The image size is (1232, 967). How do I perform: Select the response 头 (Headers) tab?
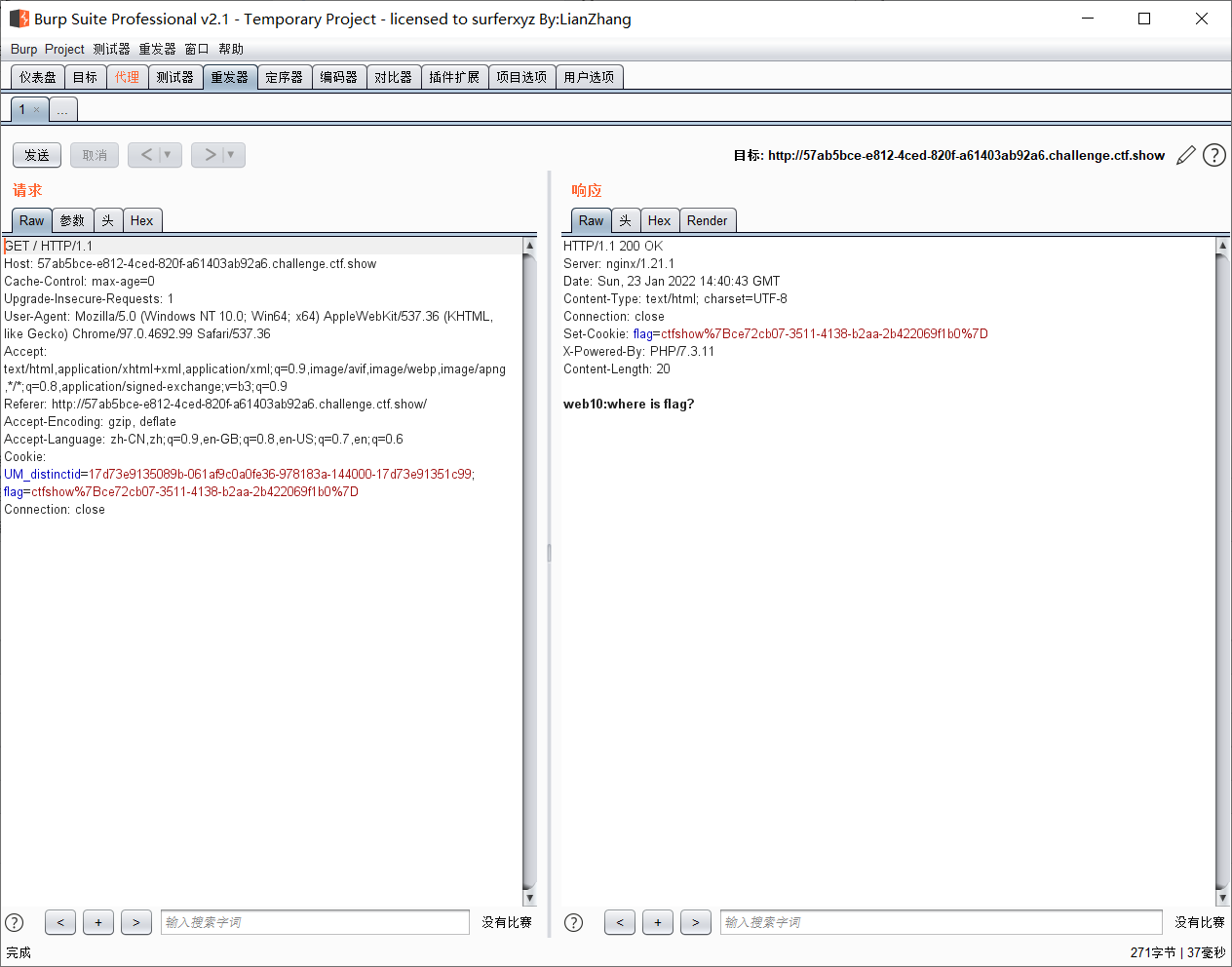coord(626,220)
